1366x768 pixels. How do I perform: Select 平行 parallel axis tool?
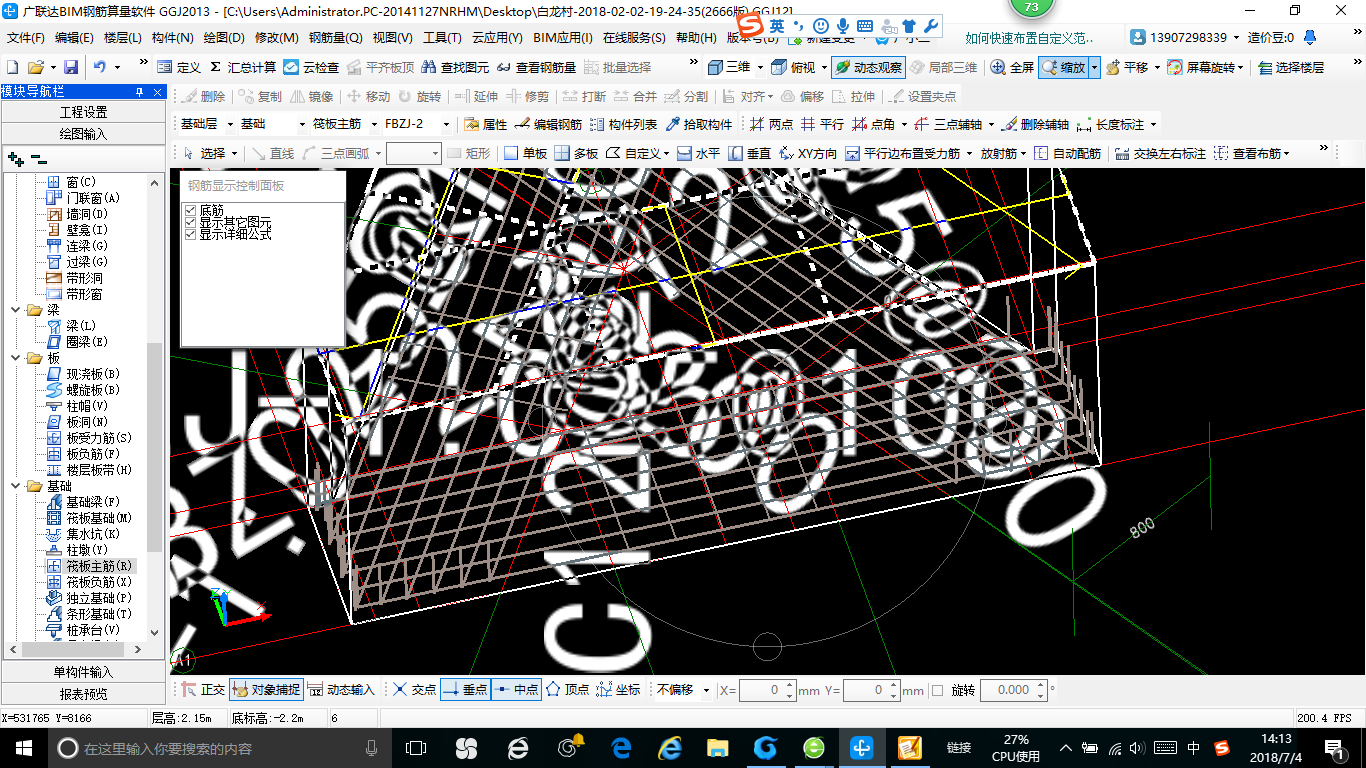pos(822,124)
